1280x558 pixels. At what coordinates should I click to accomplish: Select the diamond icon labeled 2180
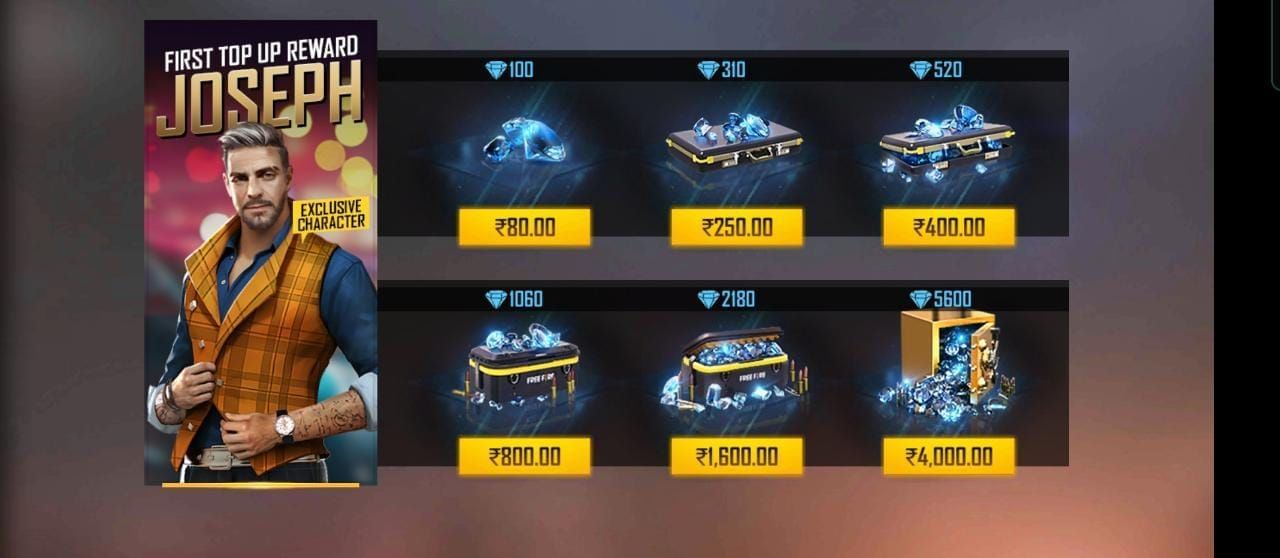(x=708, y=299)
